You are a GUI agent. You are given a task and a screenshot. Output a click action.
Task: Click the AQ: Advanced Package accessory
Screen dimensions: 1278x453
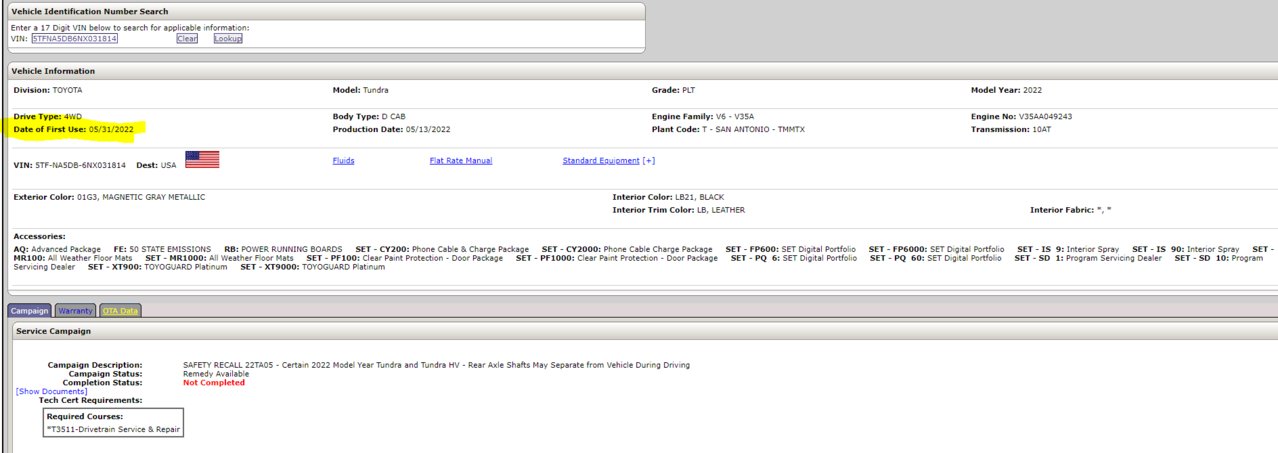pos(57,248)
